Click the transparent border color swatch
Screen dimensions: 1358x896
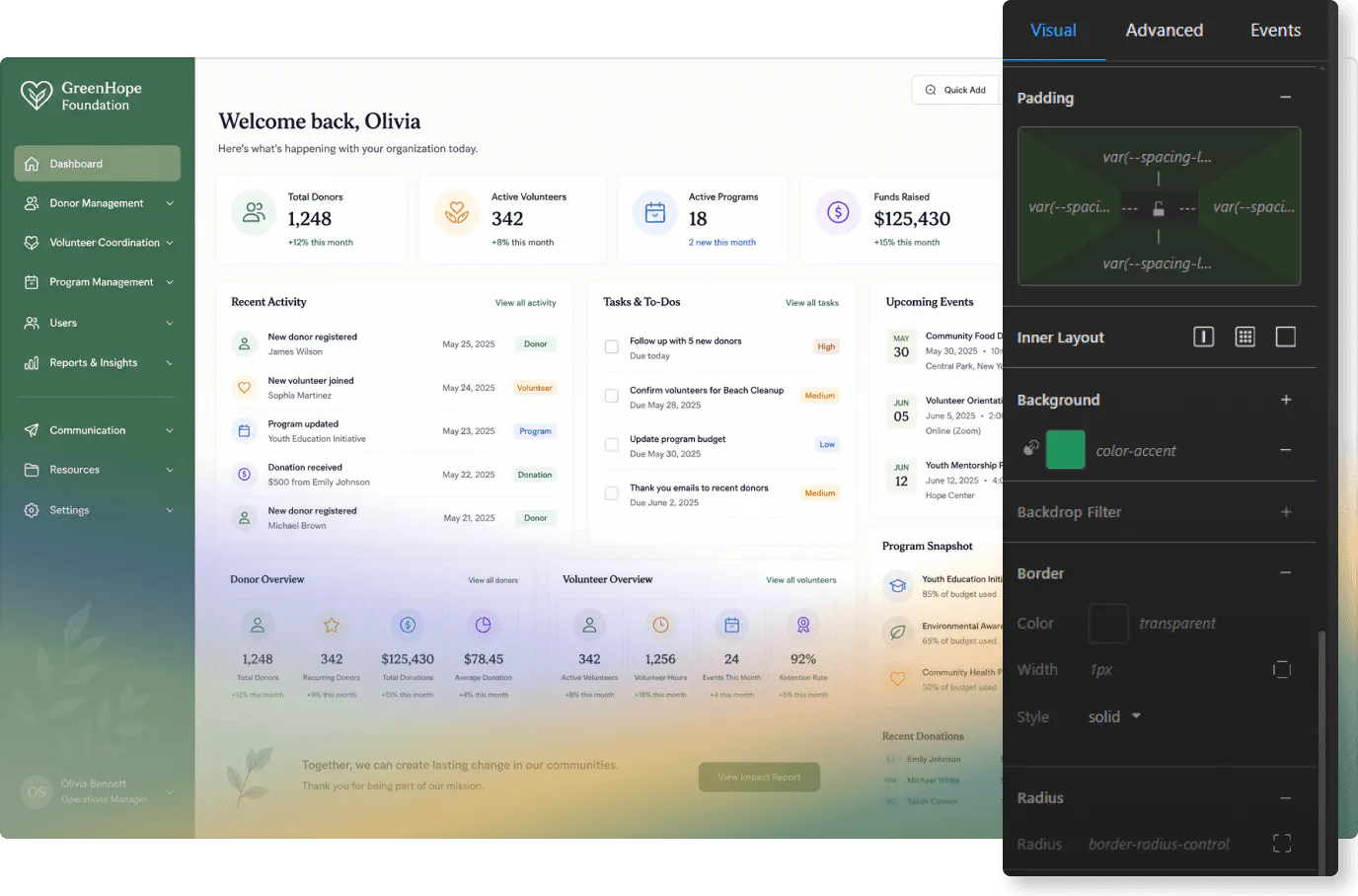[1107, 624]
